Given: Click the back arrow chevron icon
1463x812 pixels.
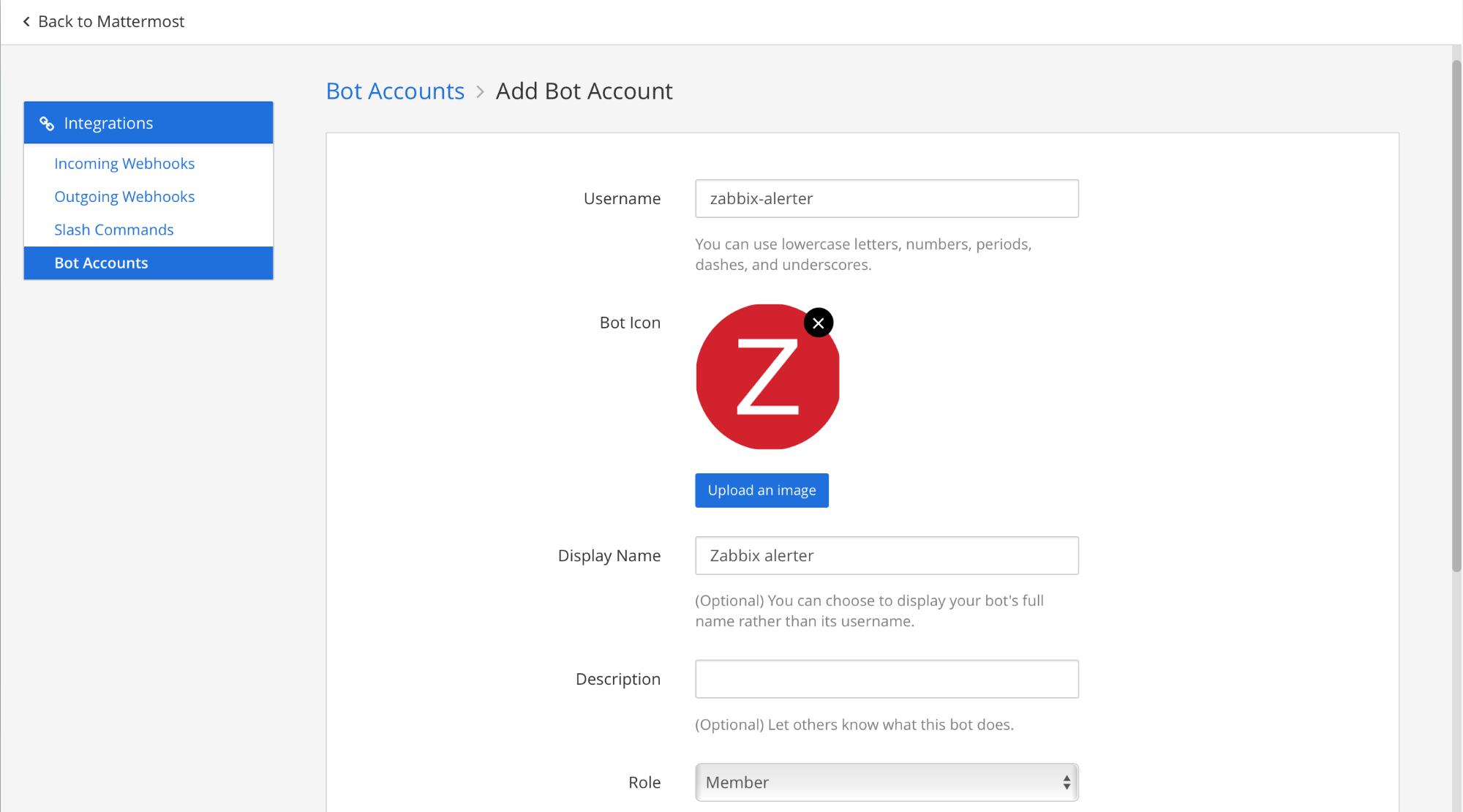Looking at the screenshot, I should click(26, 22).
